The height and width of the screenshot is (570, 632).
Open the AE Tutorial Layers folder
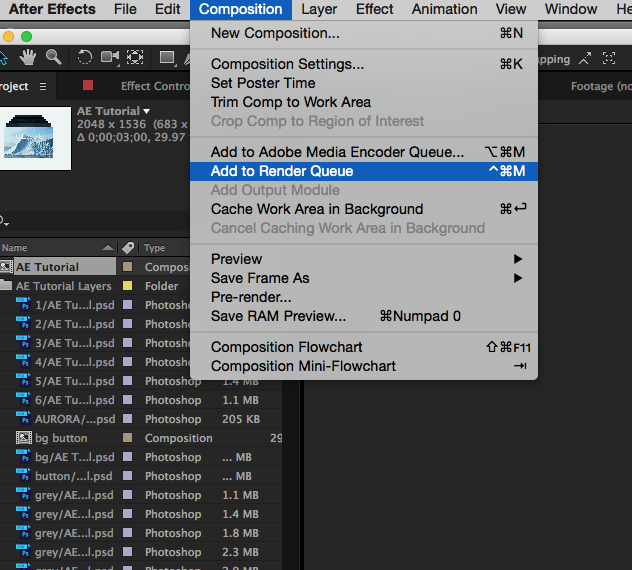[63, 286]
